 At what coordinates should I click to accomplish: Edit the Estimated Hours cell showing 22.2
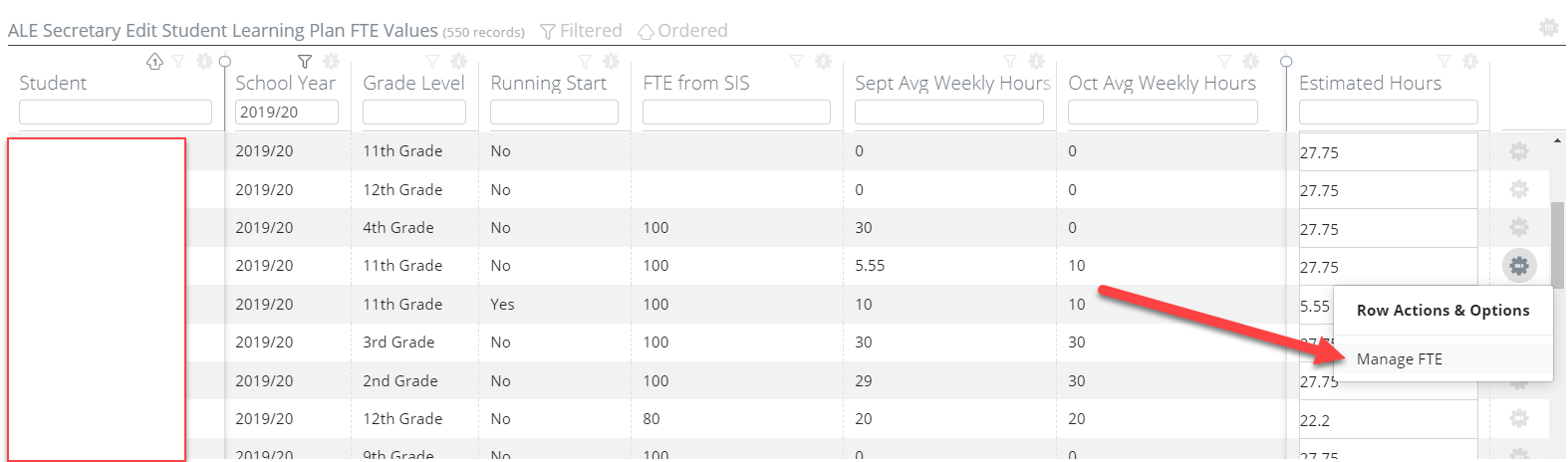1388,420
